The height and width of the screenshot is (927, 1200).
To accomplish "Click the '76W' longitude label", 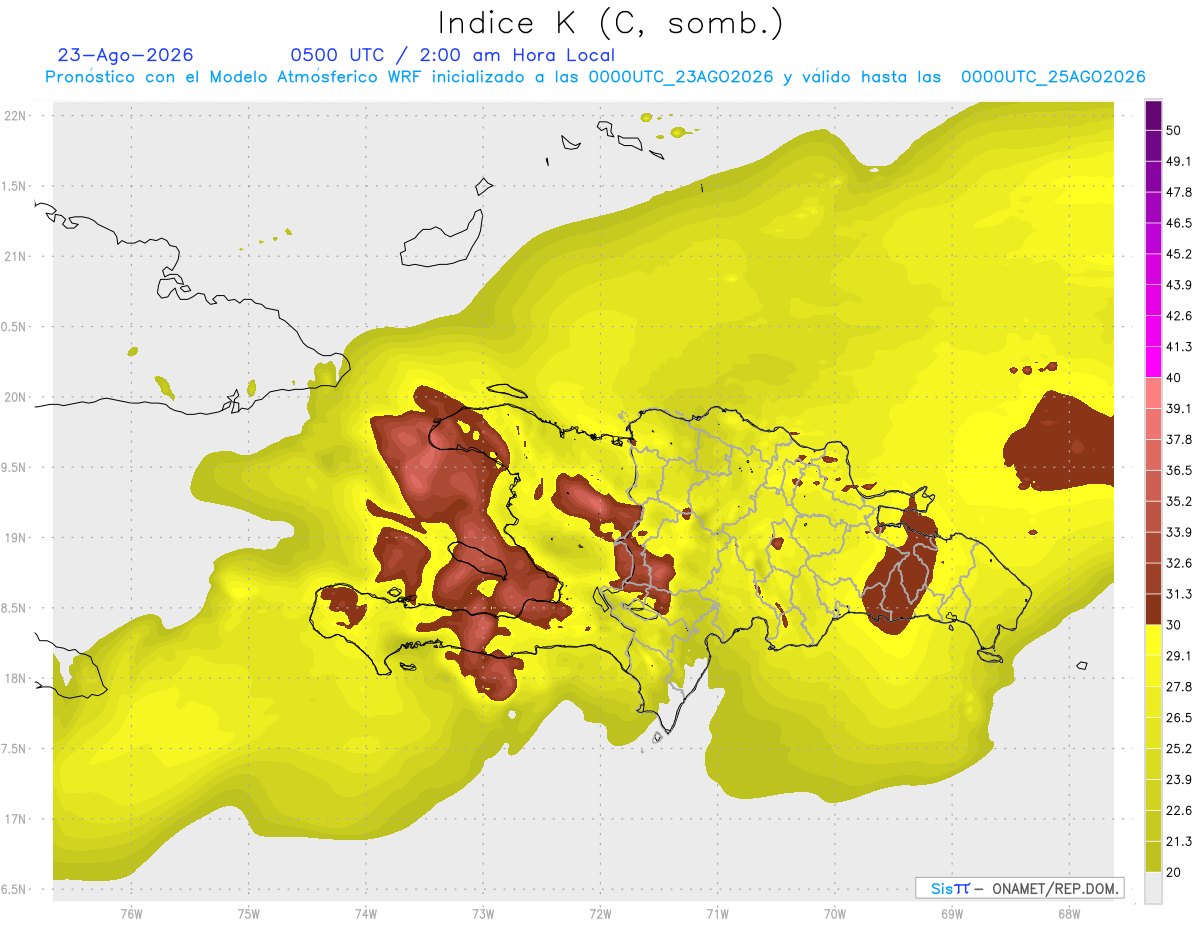I will click(131, 914).
